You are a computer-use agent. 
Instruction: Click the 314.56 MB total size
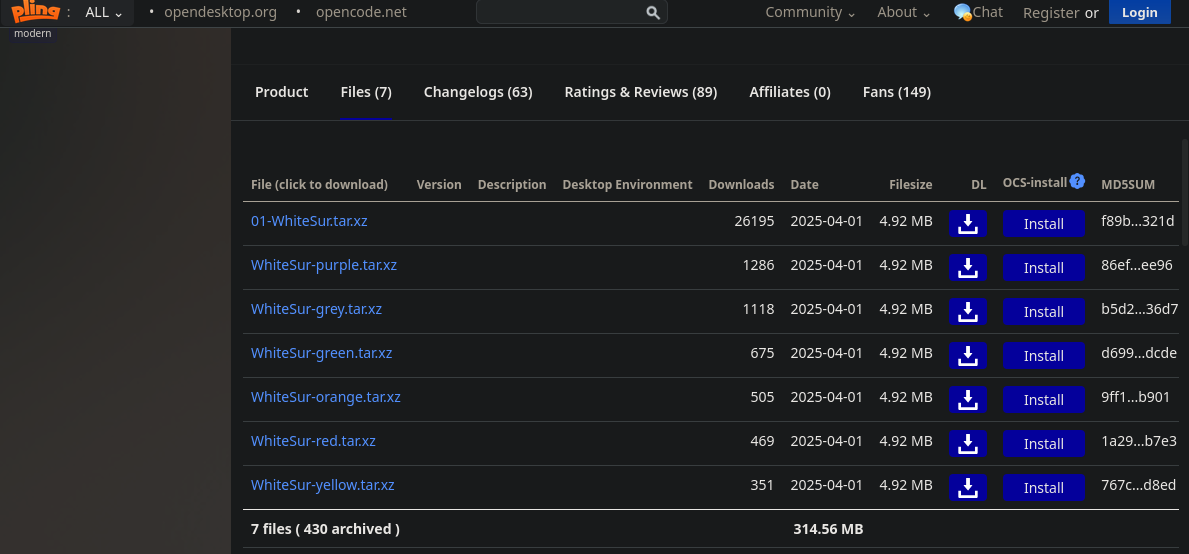coord(828,529)
